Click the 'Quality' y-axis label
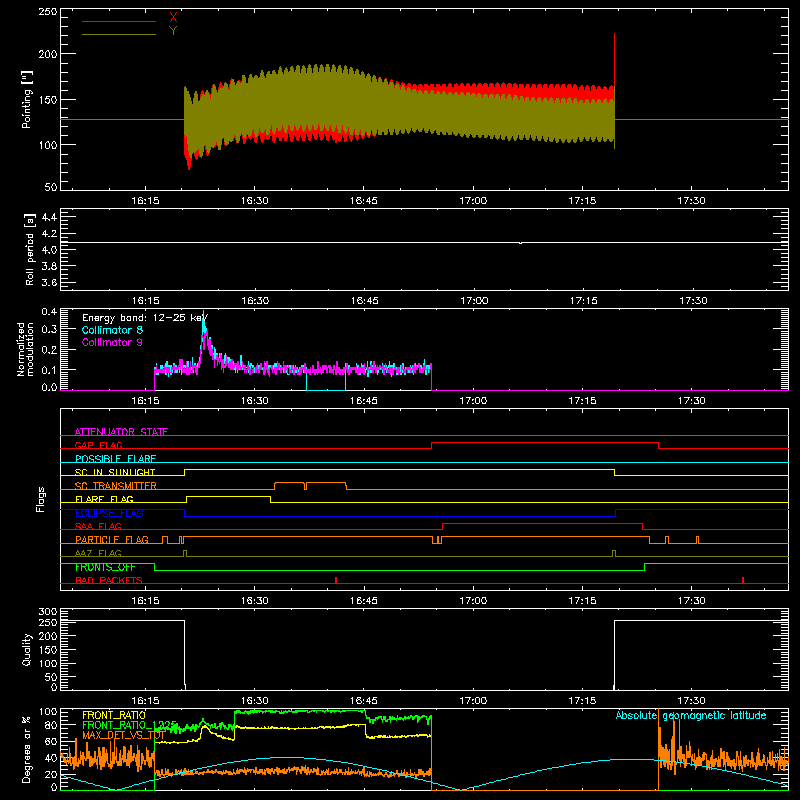Viewport: 800px width, 800px height. click(27, 649)
